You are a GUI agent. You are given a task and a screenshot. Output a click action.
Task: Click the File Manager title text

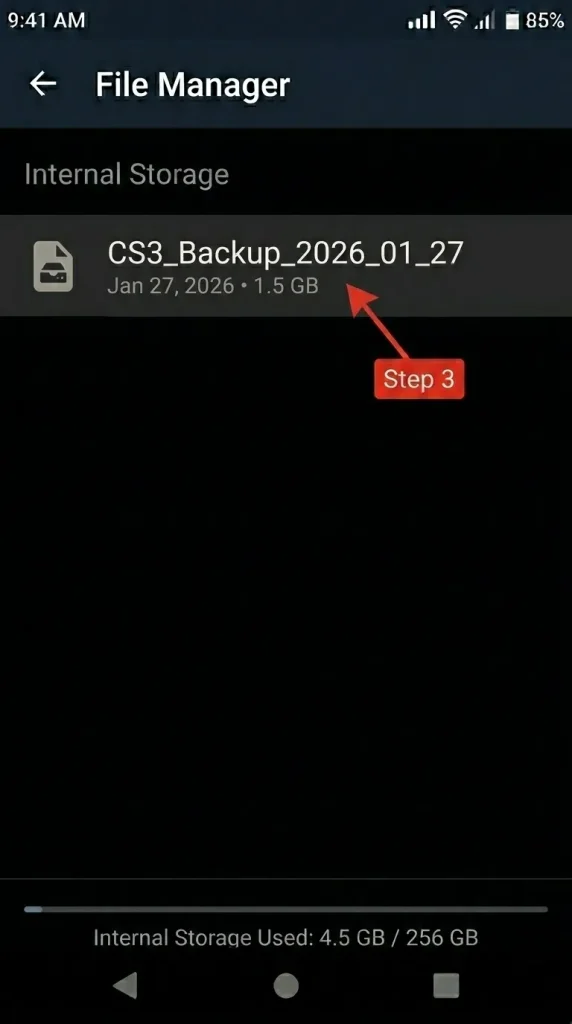(x=193, y=85)
